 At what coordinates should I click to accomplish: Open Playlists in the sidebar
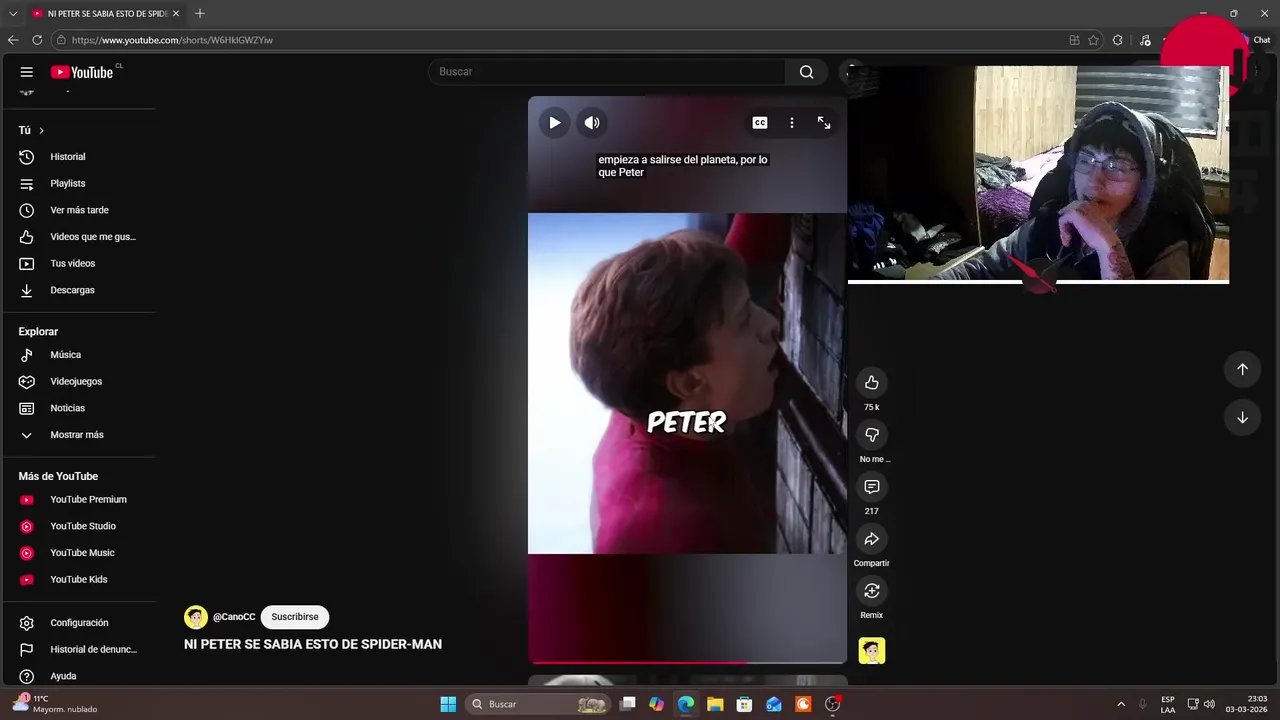coord(80,184)
